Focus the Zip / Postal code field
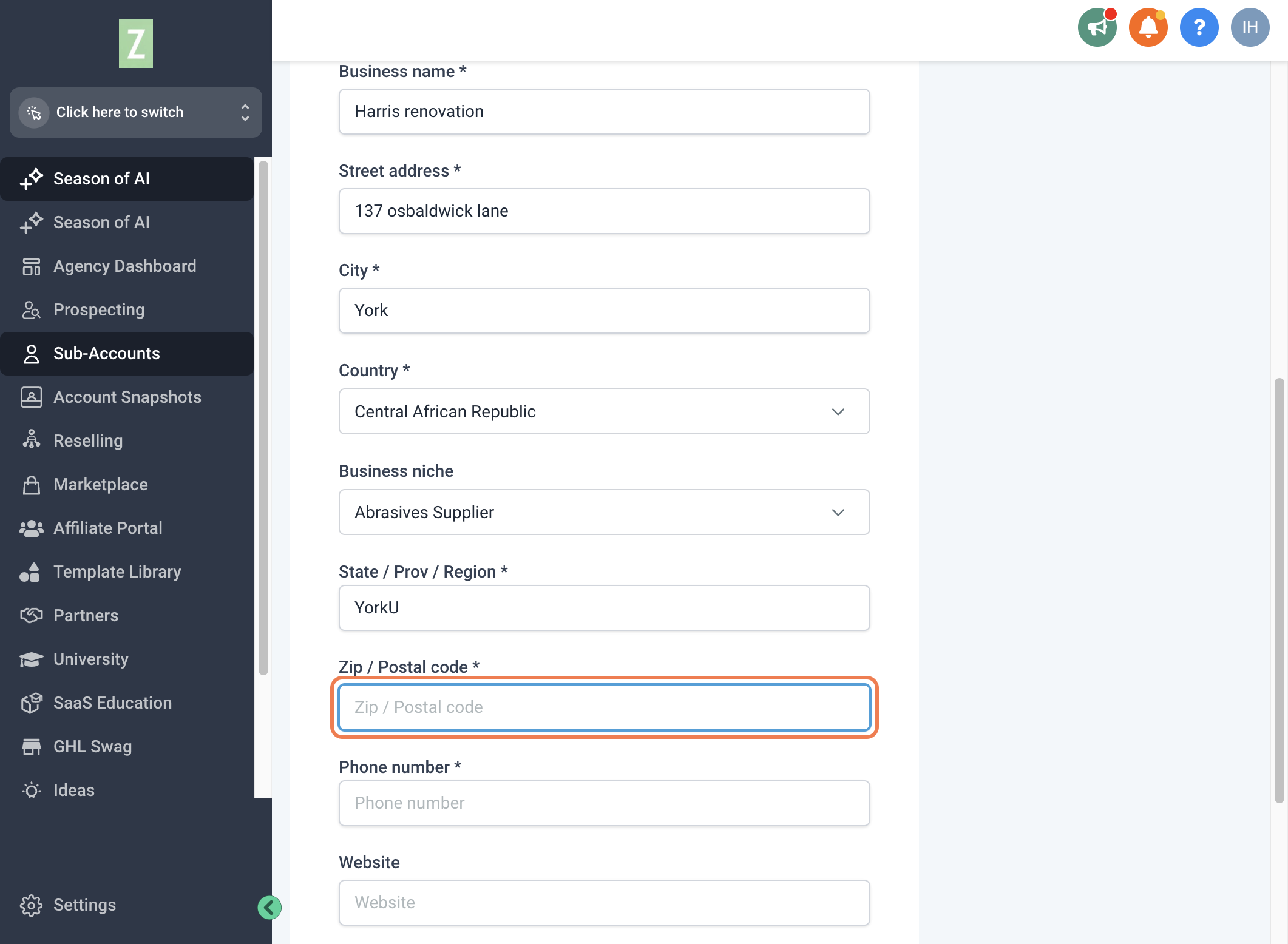 pos(604,707)
